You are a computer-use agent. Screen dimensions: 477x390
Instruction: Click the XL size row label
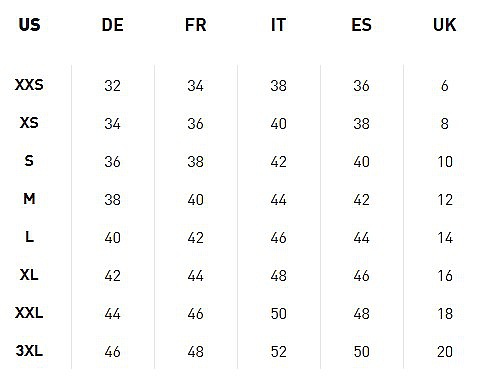(29, 275)
